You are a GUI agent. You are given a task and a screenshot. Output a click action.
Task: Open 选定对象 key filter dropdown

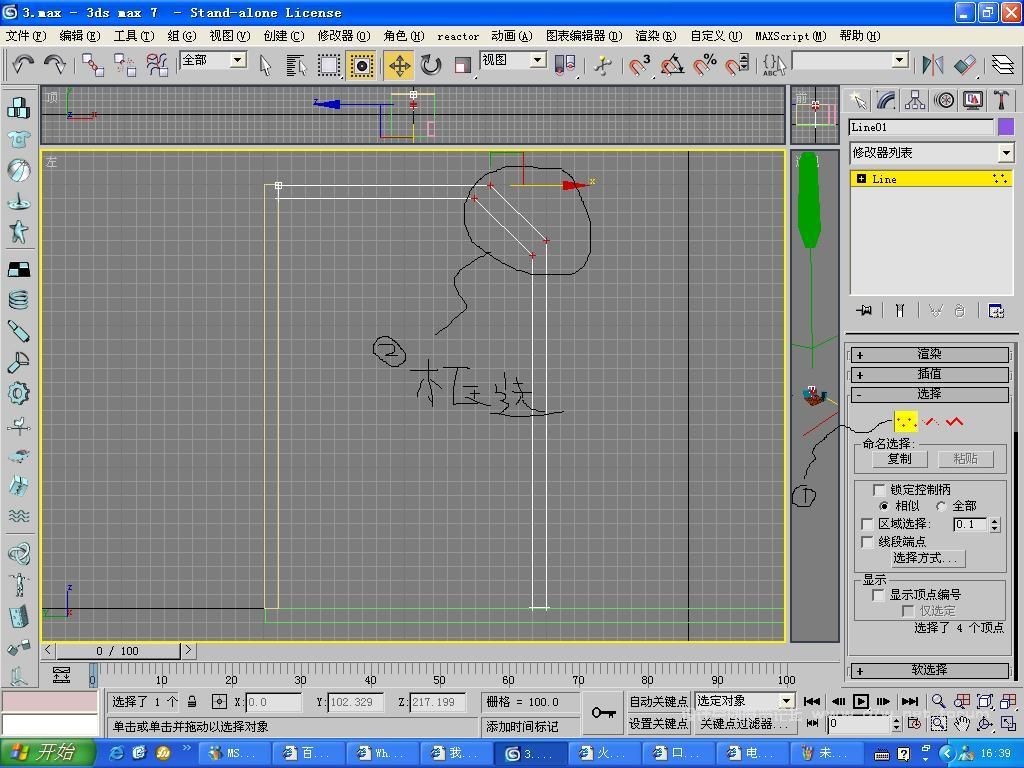pyautogui.click(x=786, y=701)
